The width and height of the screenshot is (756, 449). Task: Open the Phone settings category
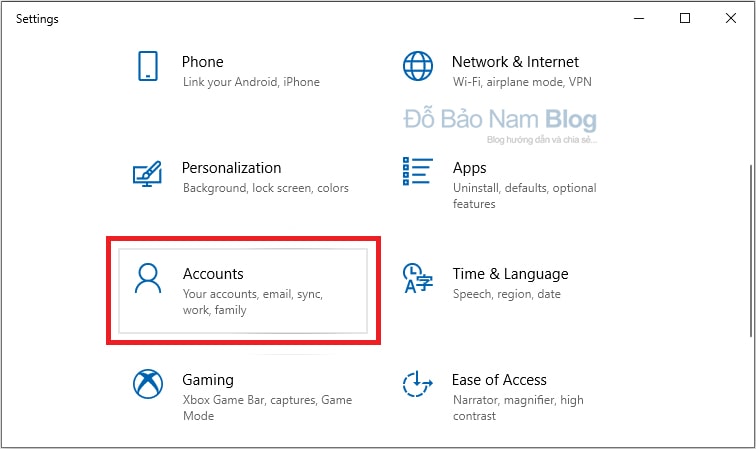click(x=202, y=62)
